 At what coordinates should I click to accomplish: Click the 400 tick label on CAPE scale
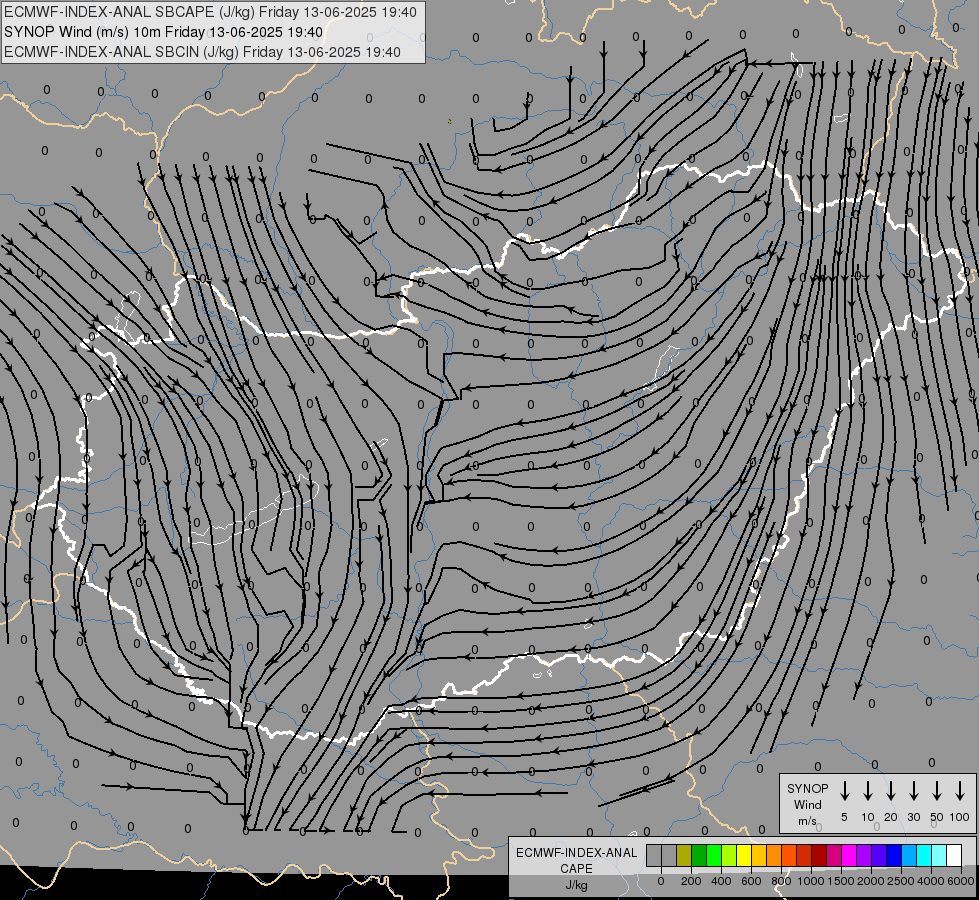[x=721, y=881]
